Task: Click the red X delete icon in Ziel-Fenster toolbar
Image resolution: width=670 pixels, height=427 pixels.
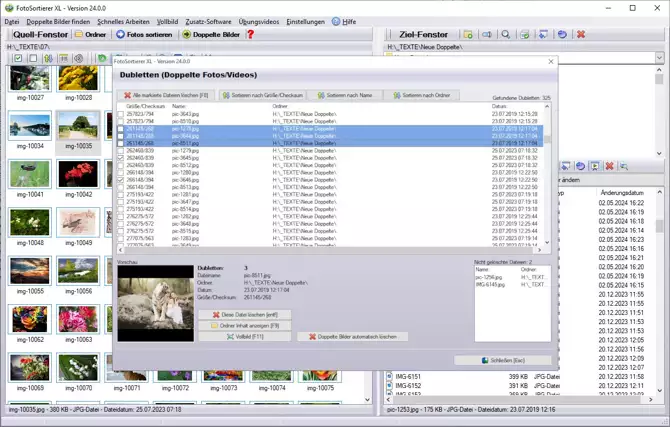Action: pos(580,34)
